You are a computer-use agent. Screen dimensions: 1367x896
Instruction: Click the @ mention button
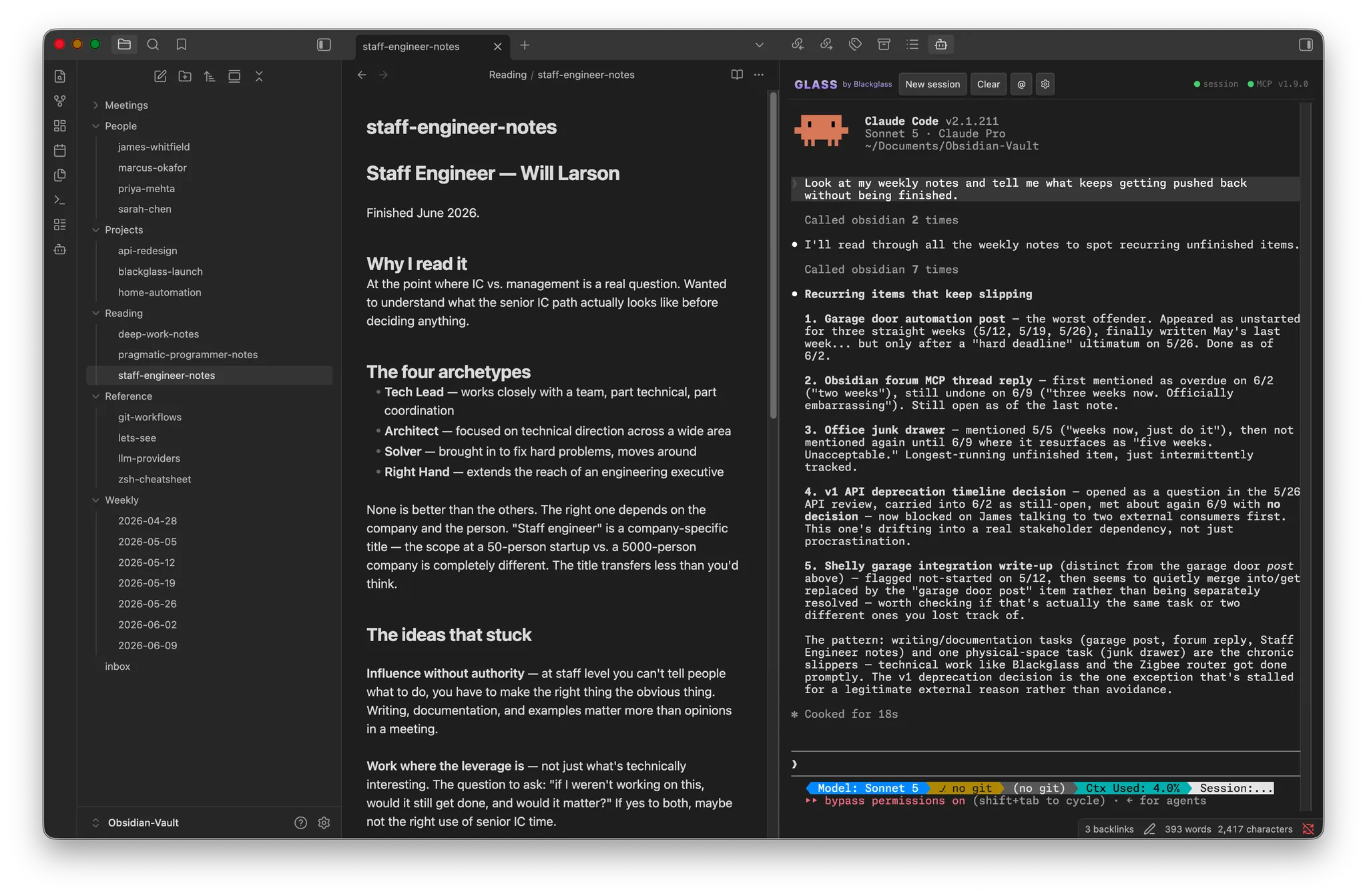(1021, 84)
